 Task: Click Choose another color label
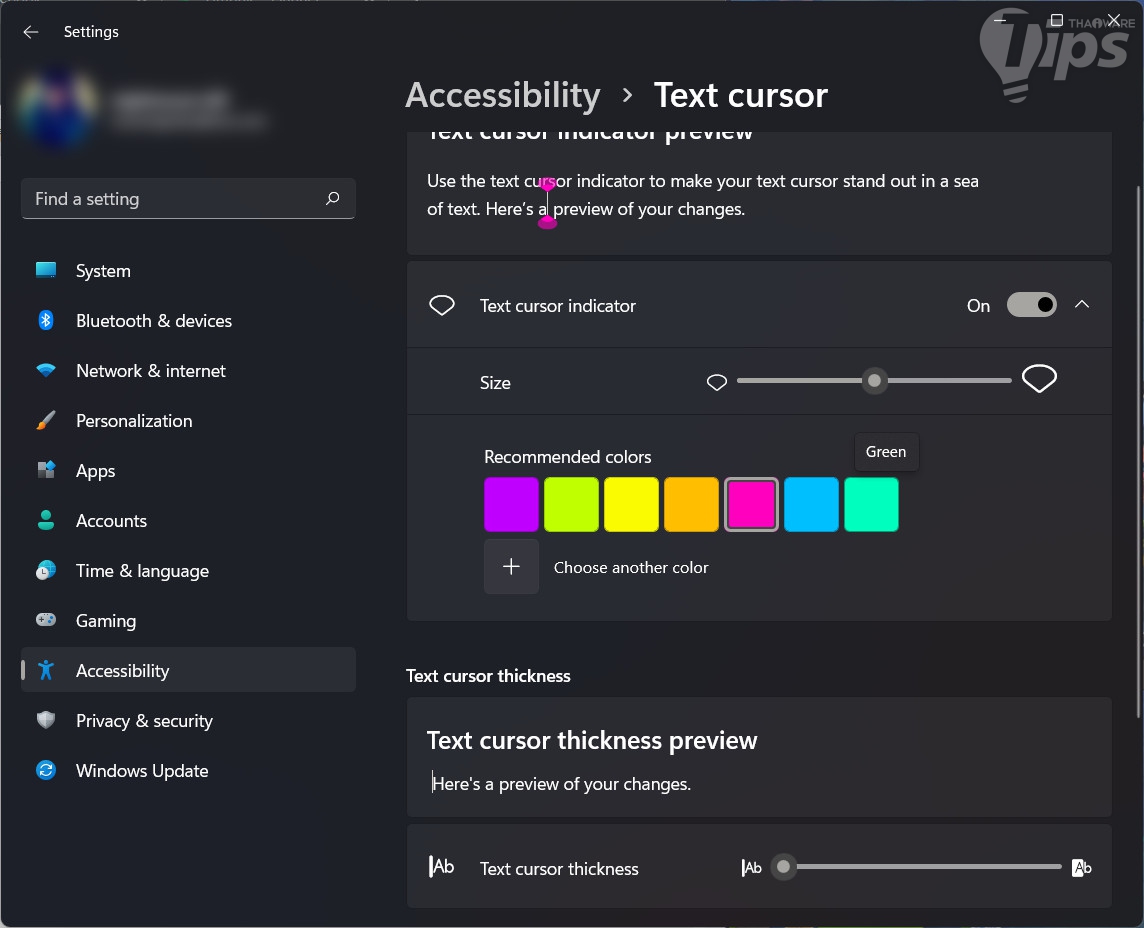[x=631, y=567]
